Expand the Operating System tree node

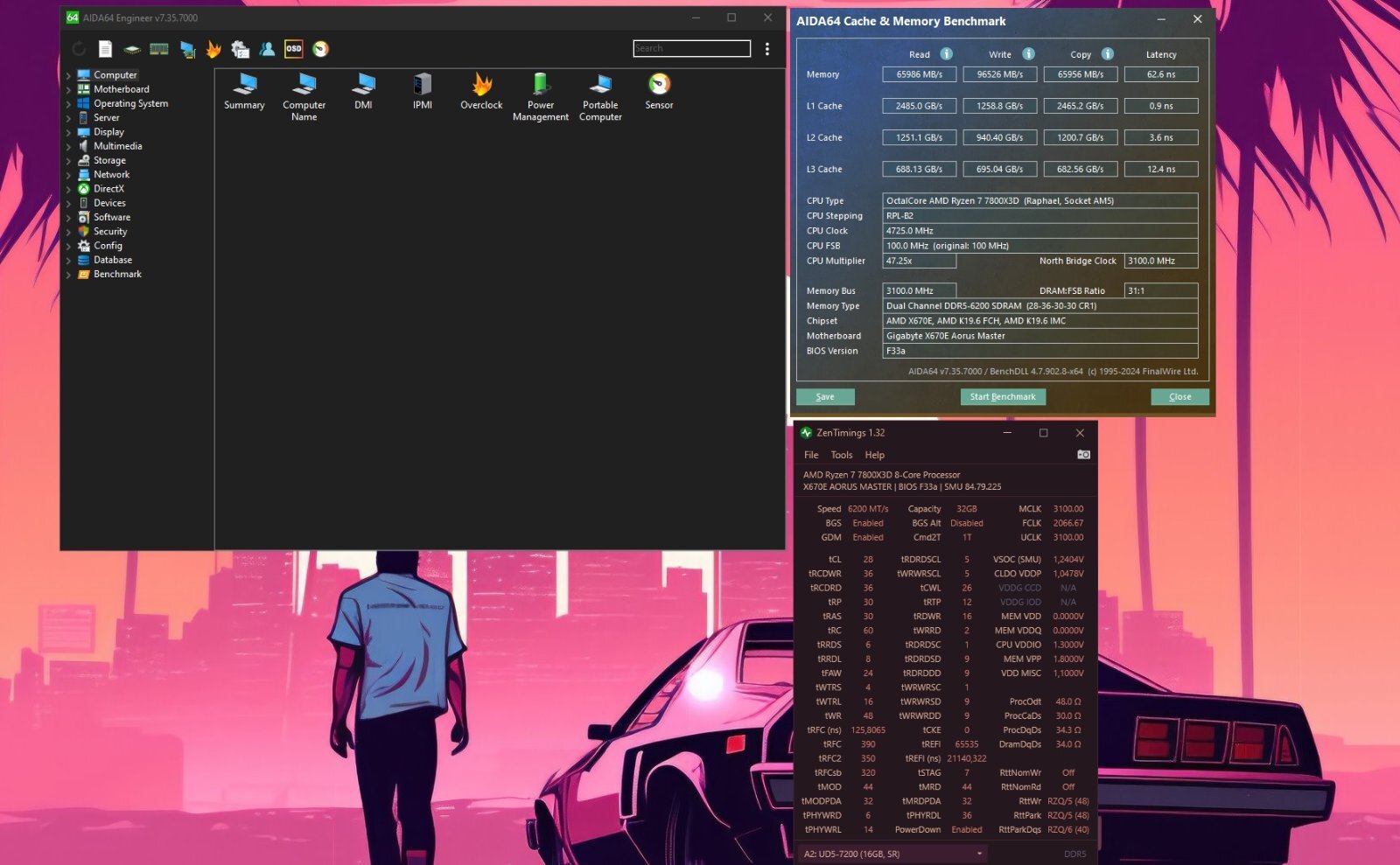tap(68, 103)
